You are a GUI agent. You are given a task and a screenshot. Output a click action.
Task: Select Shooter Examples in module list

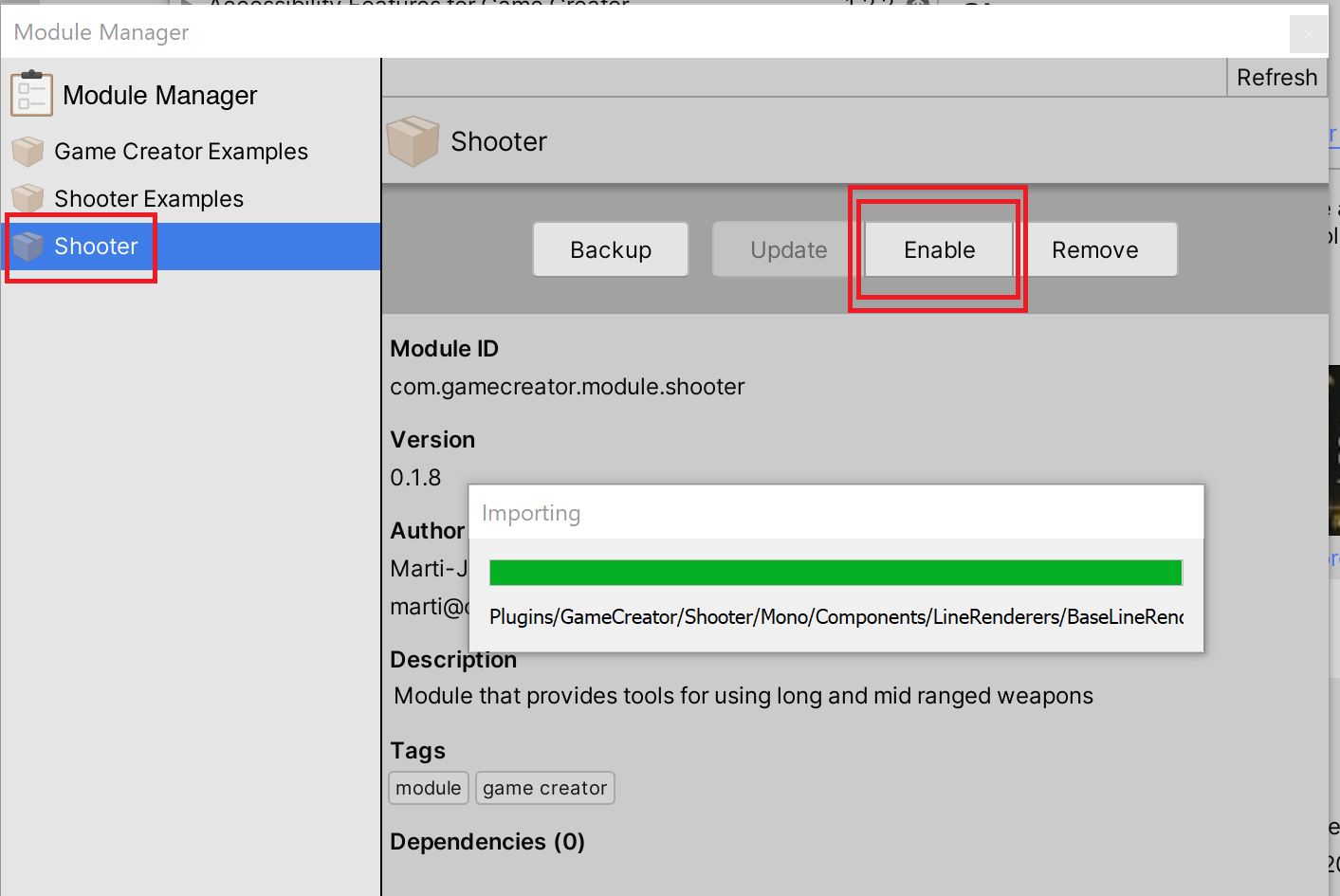coord(191,199)
